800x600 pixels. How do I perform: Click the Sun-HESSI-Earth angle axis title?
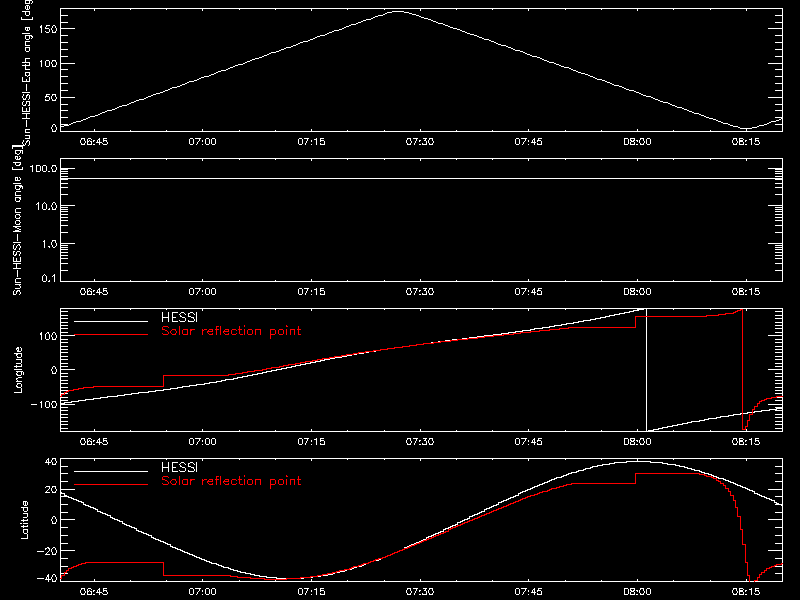[27, 72]
